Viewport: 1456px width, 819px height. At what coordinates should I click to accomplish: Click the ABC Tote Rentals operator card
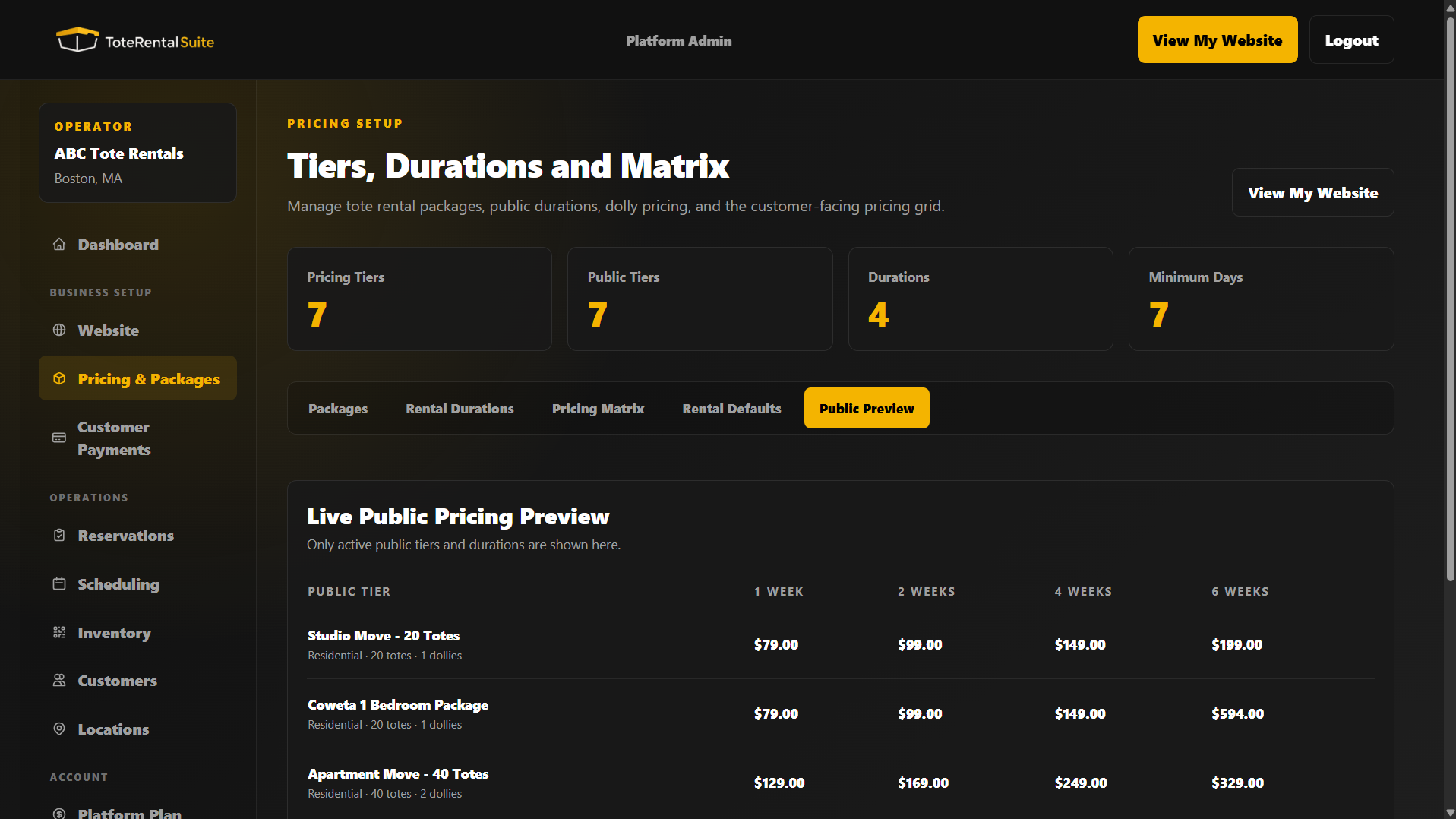pos(137,153)
